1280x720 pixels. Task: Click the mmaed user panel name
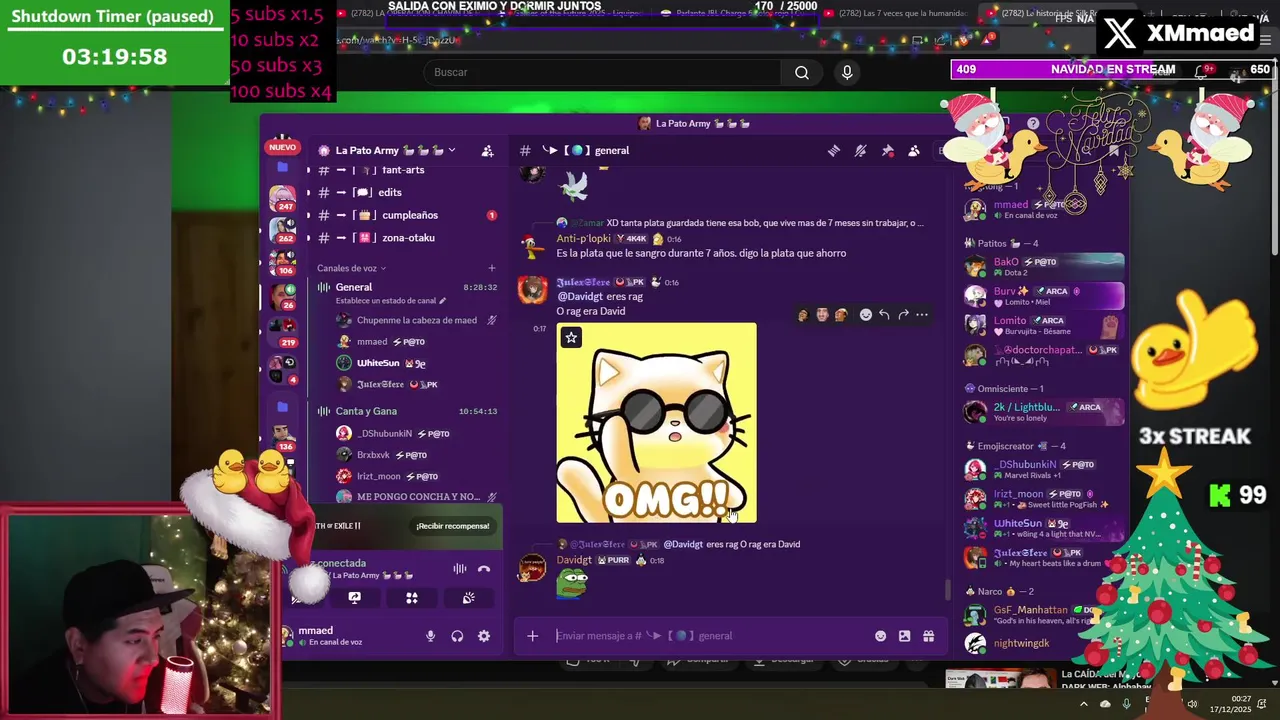pyautogui.click(x=315, y=631)
